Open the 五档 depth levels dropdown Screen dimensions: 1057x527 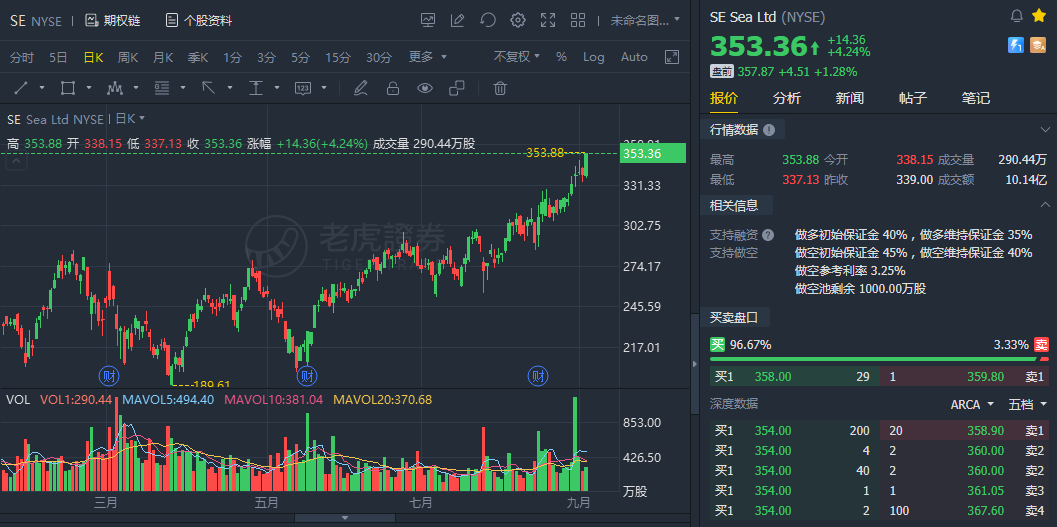point(1027,404)
